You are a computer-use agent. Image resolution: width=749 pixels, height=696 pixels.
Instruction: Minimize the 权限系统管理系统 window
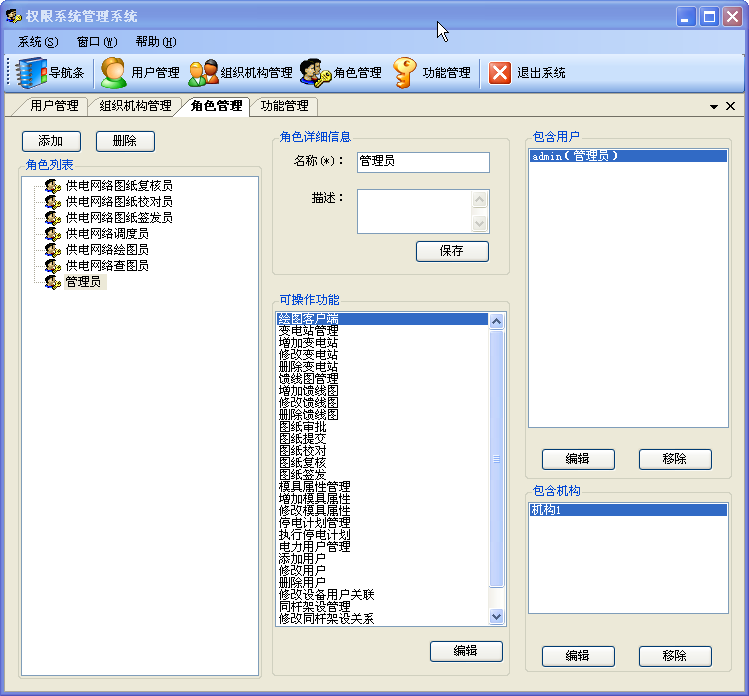(686, 17)
